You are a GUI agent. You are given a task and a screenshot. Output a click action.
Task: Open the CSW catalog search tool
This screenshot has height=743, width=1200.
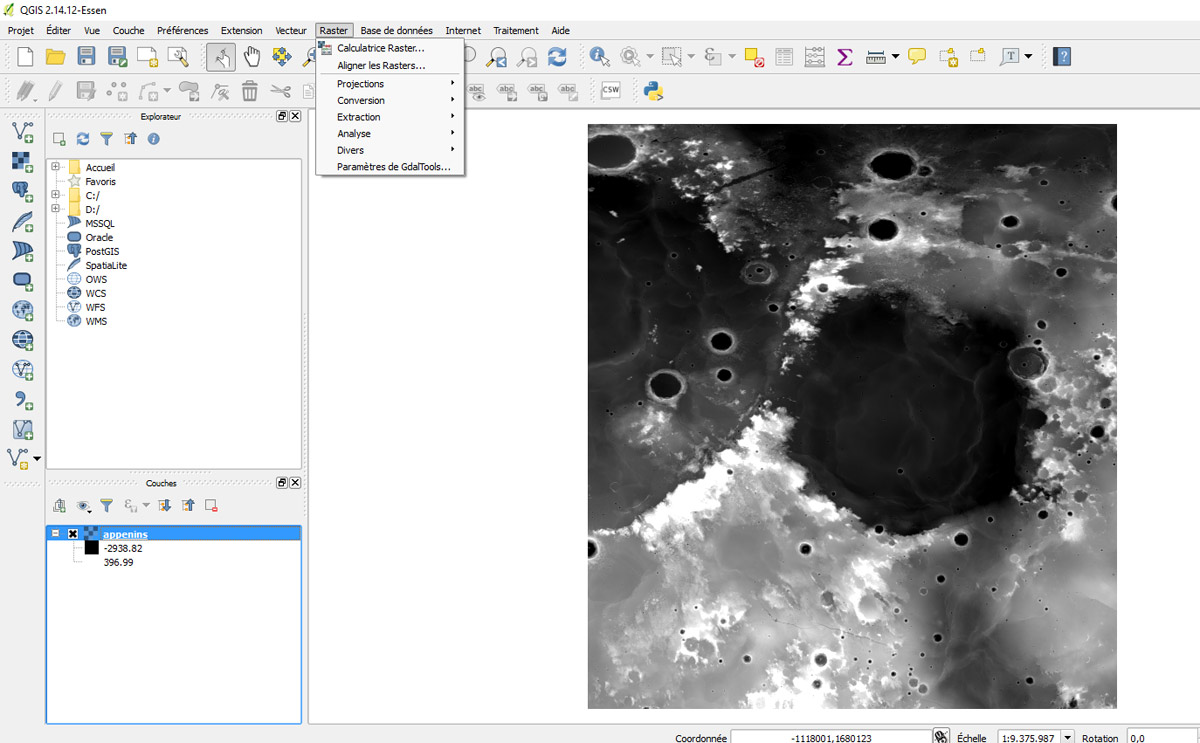[610, 91]
